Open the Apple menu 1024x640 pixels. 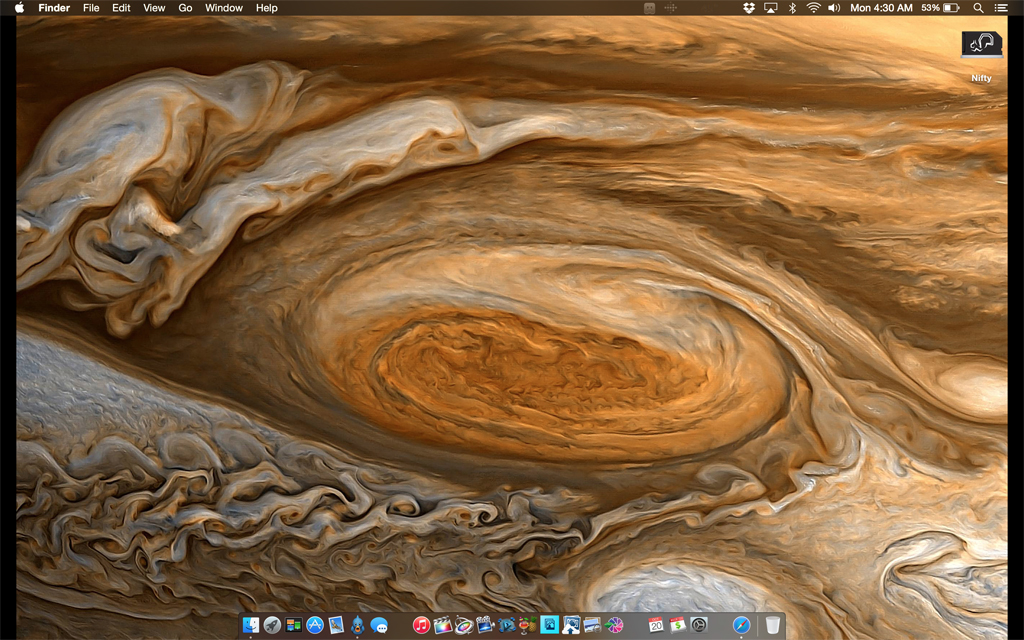click(x=20, y=8)
